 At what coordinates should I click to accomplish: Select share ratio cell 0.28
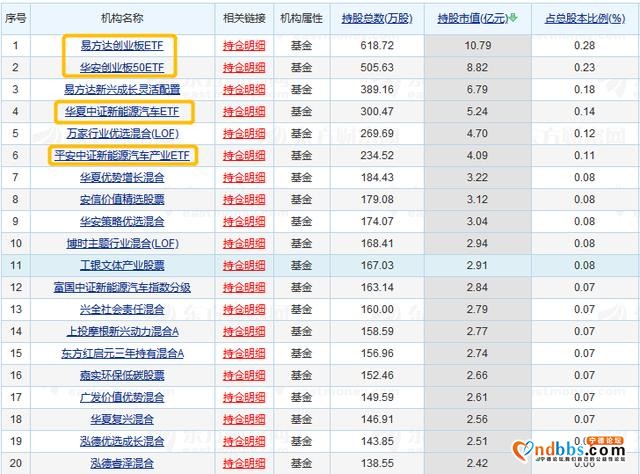(584, 45)
